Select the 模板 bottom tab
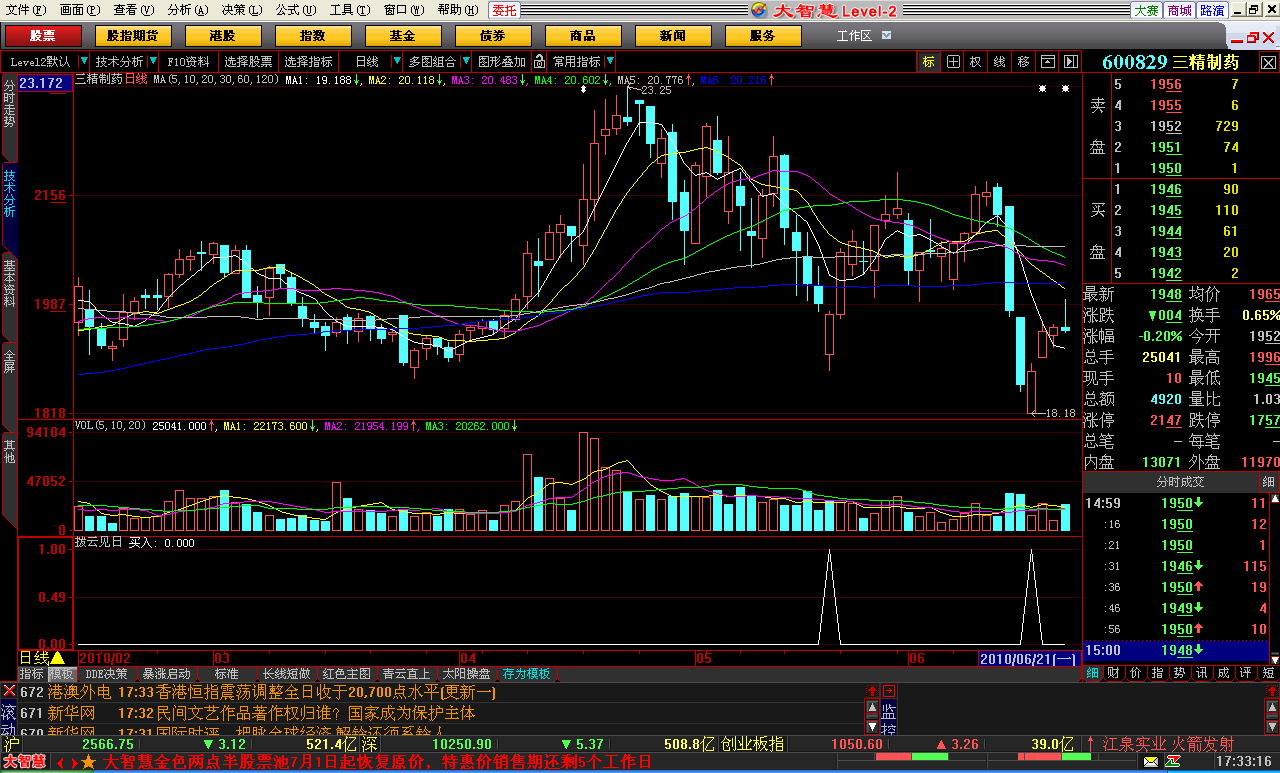The height and width of the screenshot is (773, 1280). coord(61,674)
